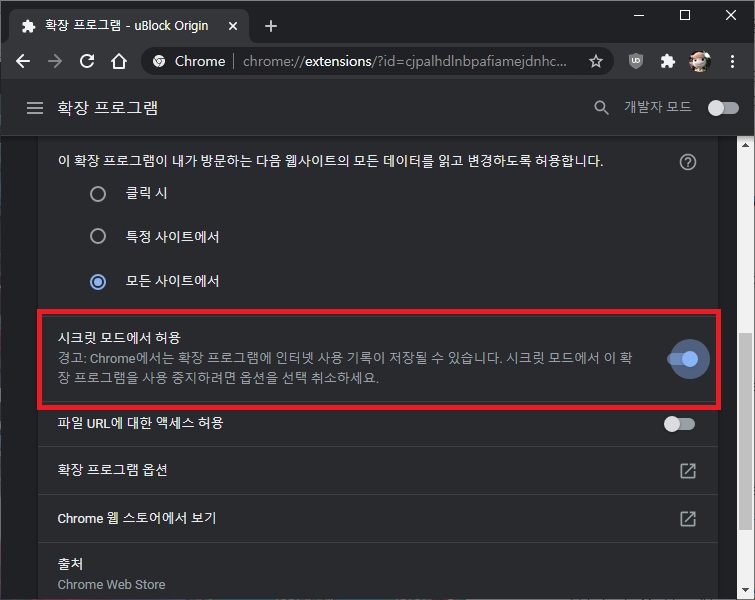Search extensions with the magnifier icon
The image size is (755, 600).
coord(601,108)
